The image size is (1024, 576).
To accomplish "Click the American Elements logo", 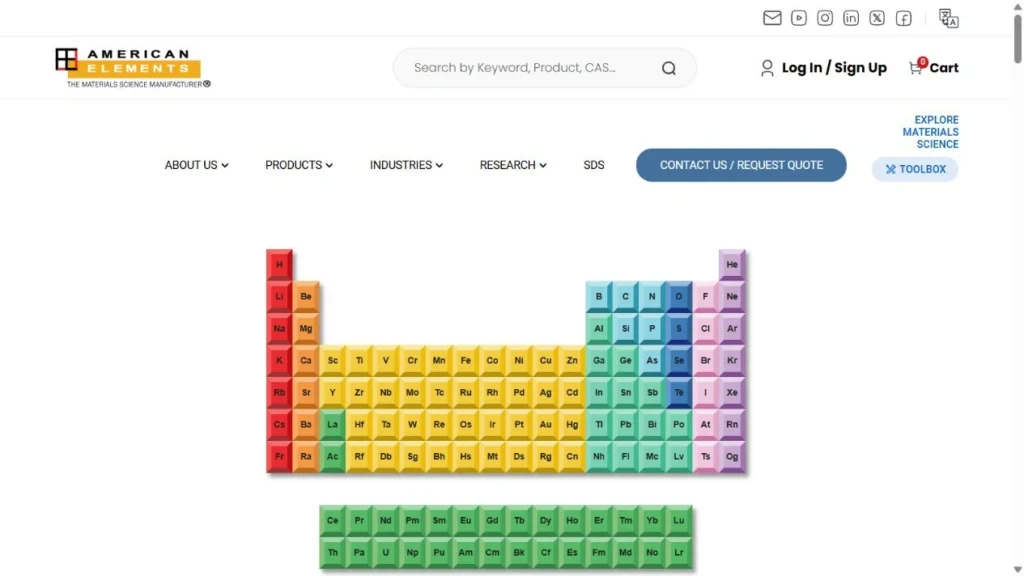I will pos(133,68).
